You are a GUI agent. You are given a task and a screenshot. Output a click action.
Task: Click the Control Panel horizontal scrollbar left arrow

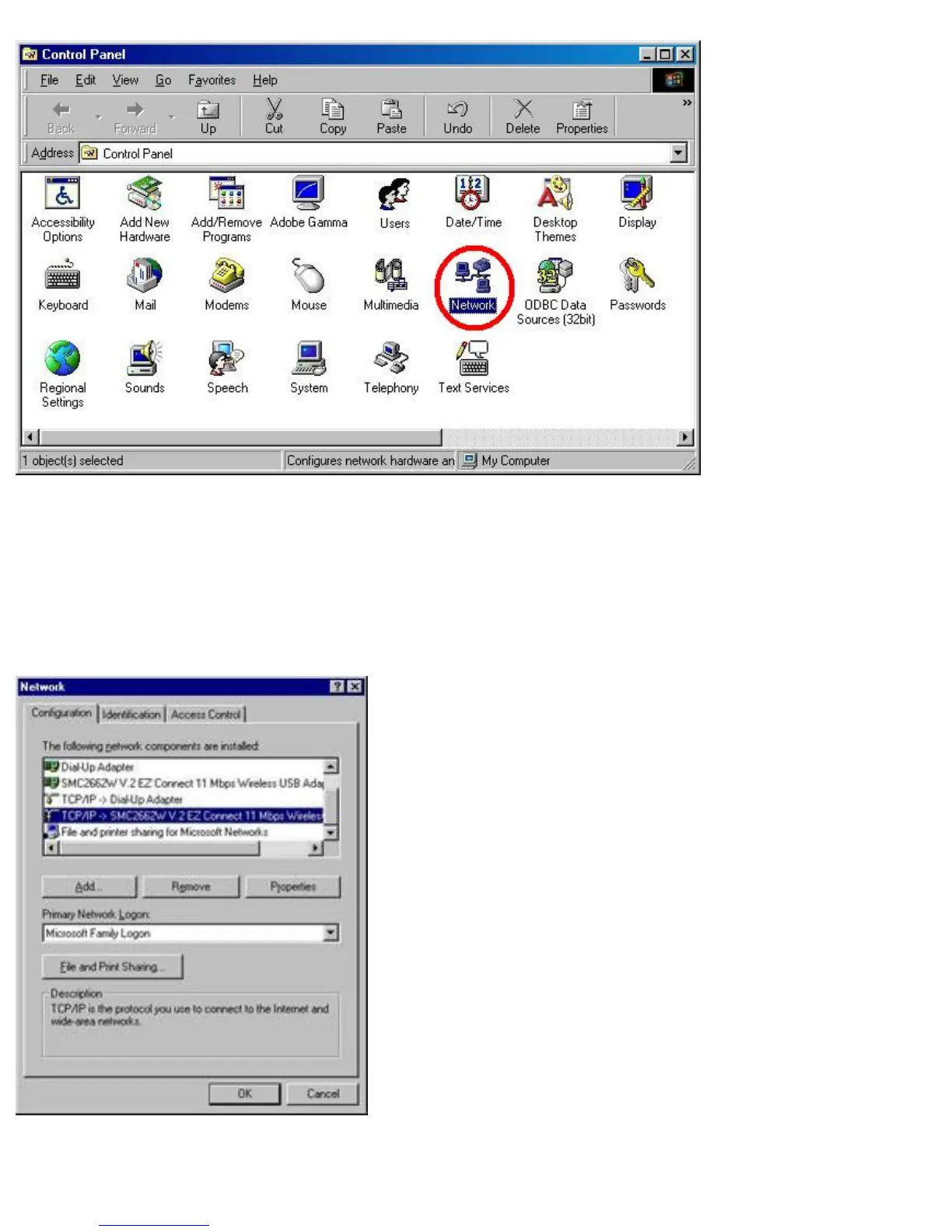pos(30,437)
